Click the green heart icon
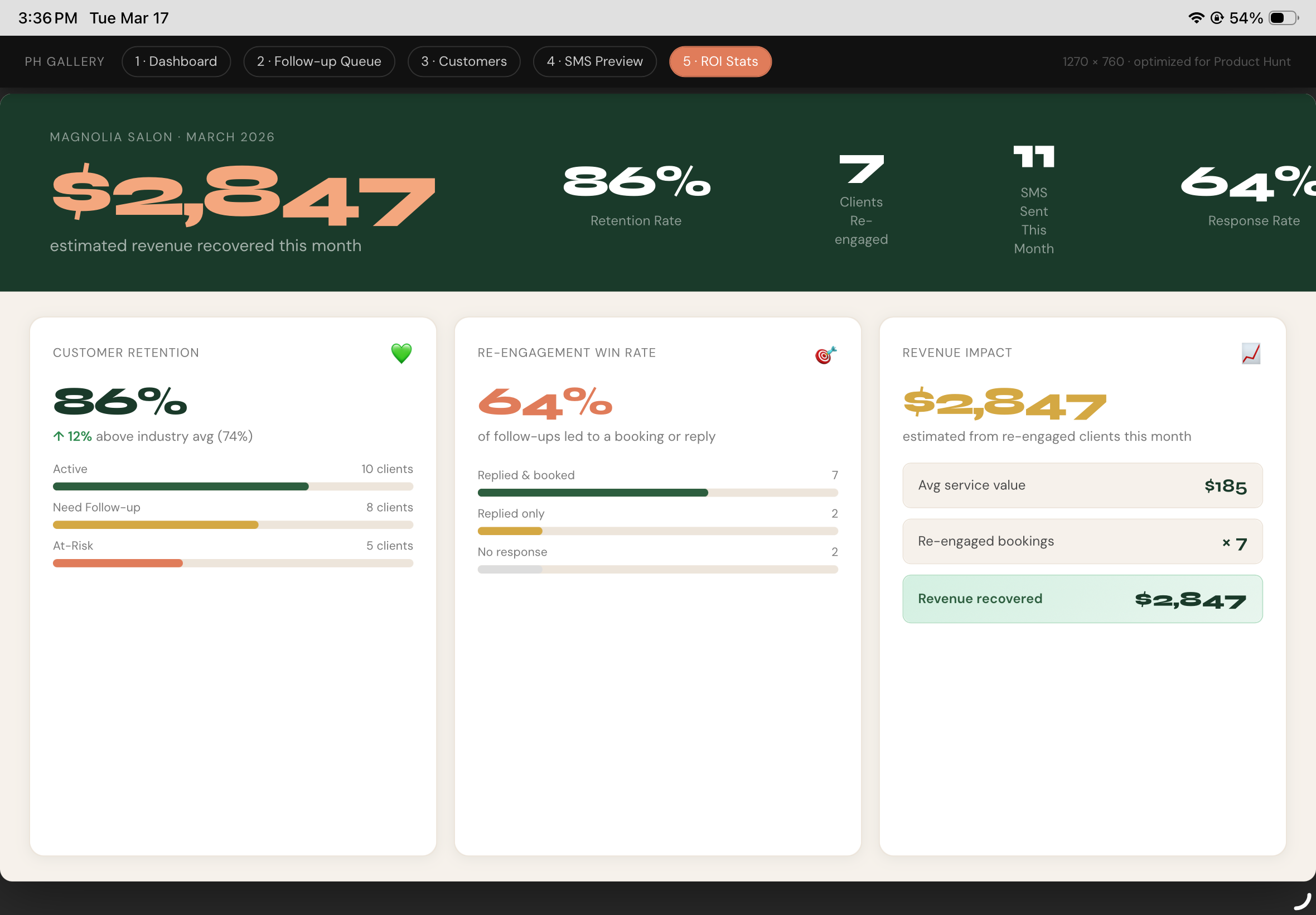 click(401, 353)
